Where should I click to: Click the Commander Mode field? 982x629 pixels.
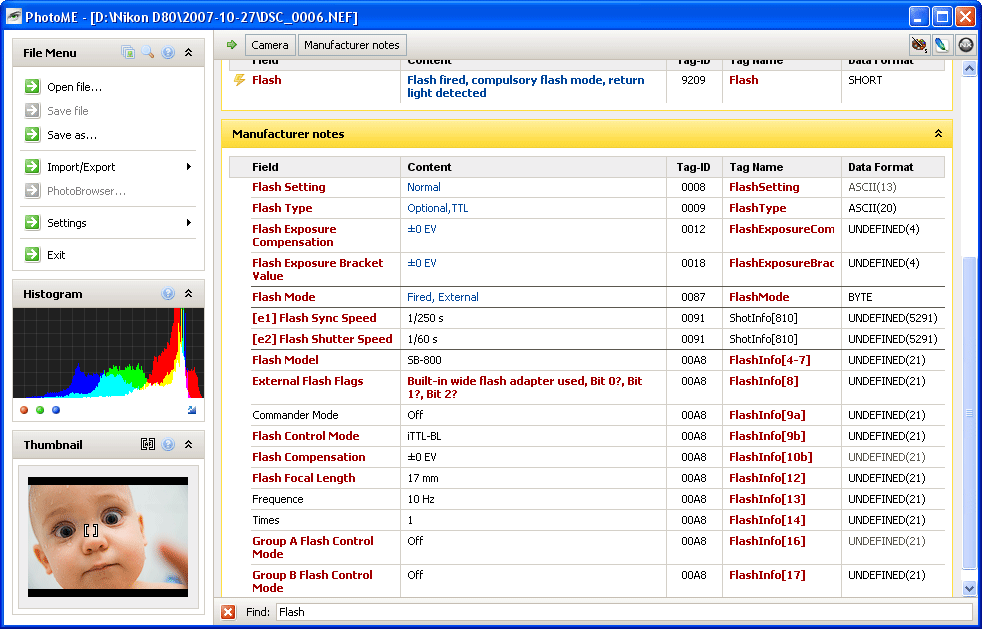[295, 415]
